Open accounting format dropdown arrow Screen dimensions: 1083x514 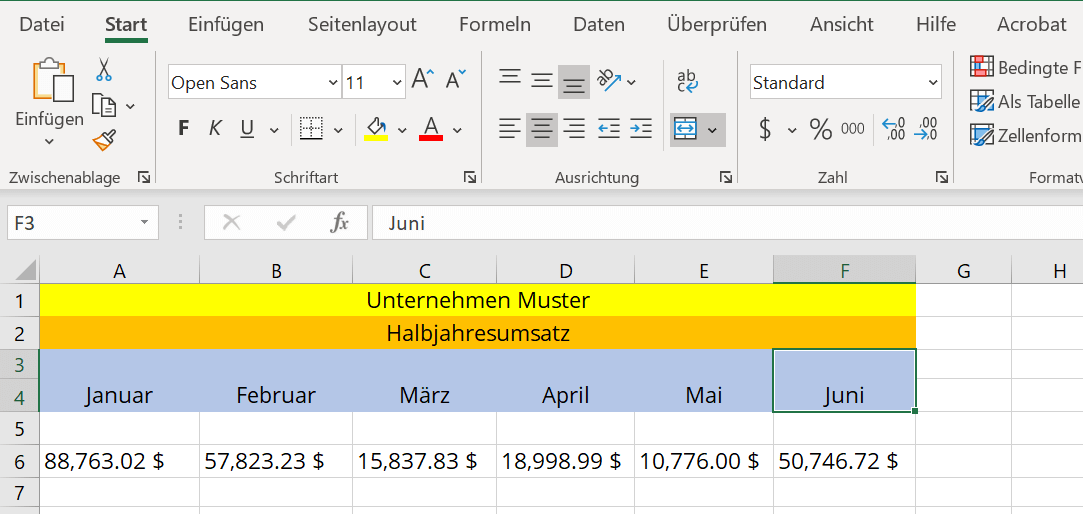click(x=792, y=130)
